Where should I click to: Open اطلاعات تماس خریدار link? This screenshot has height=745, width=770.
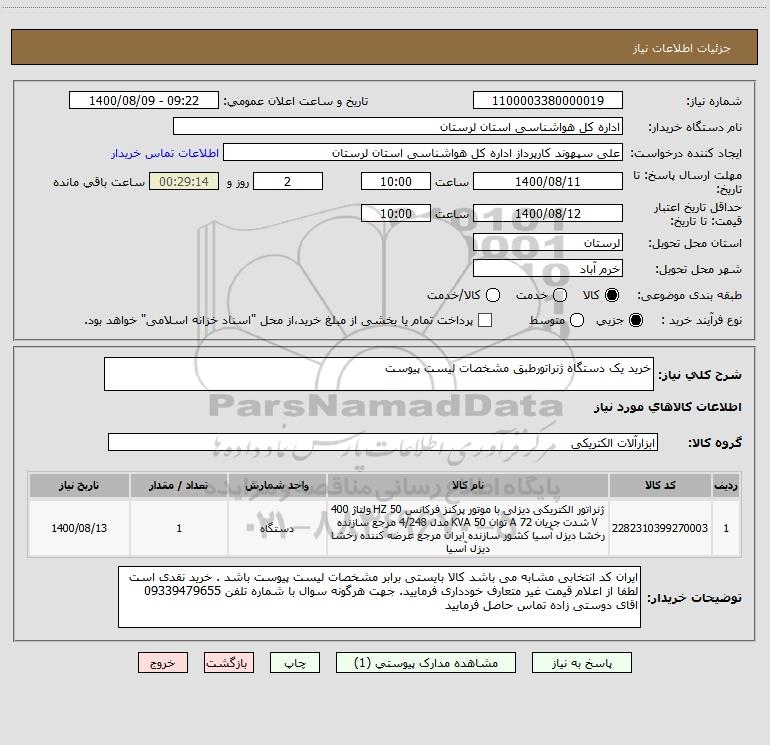click(x=165, y=153)
